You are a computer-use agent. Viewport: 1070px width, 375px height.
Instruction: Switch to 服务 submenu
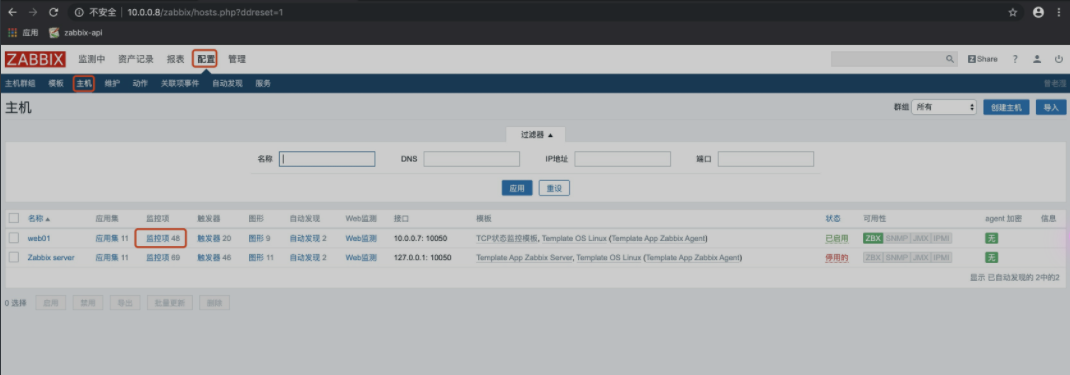point(263,84)
